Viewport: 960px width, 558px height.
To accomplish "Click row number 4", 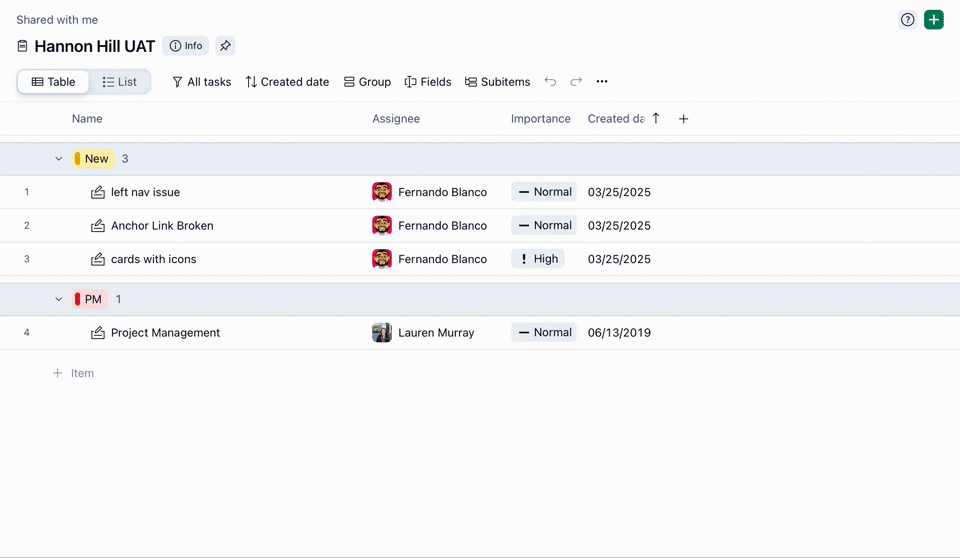I will 26,333.
